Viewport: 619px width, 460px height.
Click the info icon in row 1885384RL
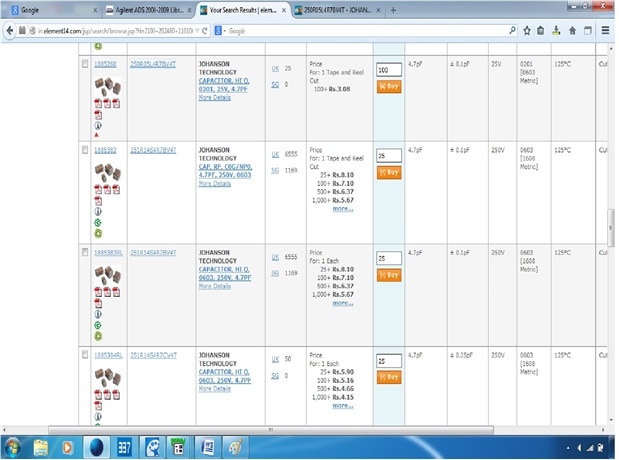tap(98, 417)
